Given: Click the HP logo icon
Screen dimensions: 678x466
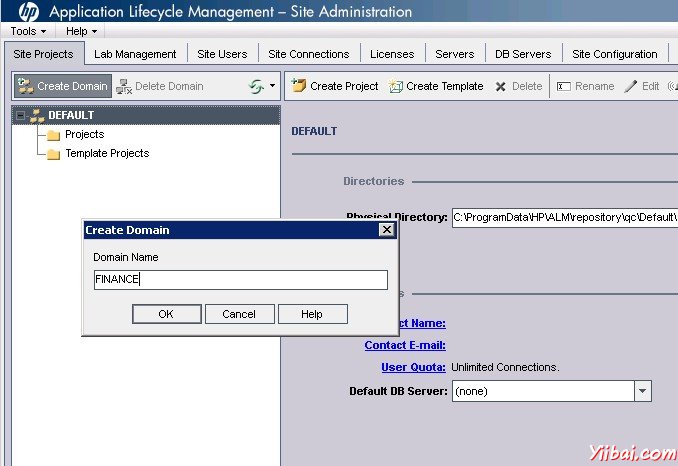Looking at the screenshot, I should coord(29,11).
